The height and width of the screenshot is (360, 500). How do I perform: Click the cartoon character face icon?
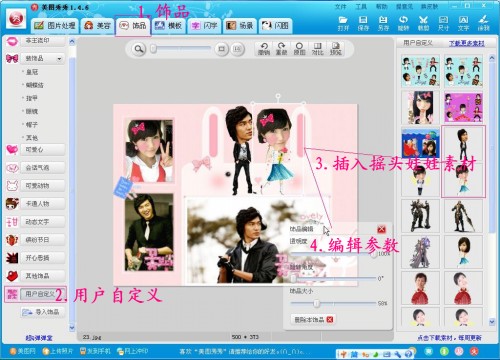coord(12,204)
